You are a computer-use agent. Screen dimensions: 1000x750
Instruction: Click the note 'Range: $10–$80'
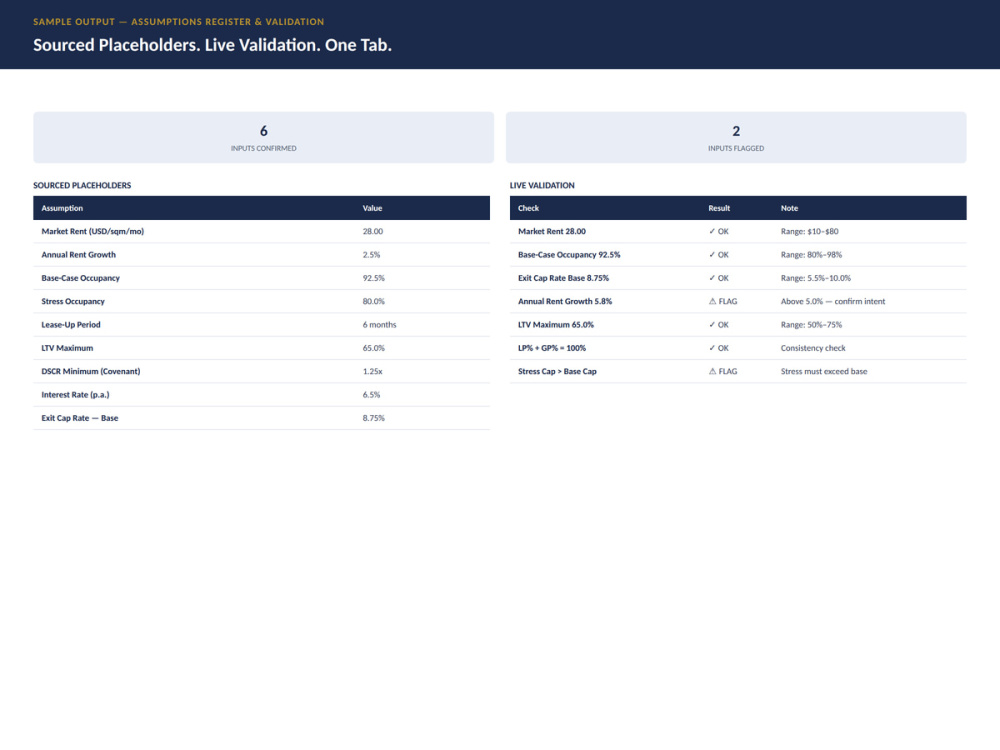point(809,232)
